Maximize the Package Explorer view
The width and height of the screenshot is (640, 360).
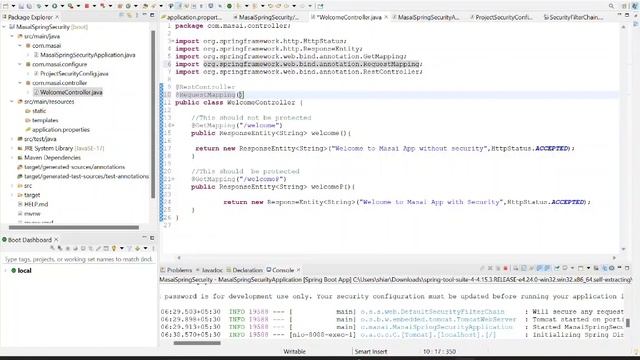[x=152, y=15]
